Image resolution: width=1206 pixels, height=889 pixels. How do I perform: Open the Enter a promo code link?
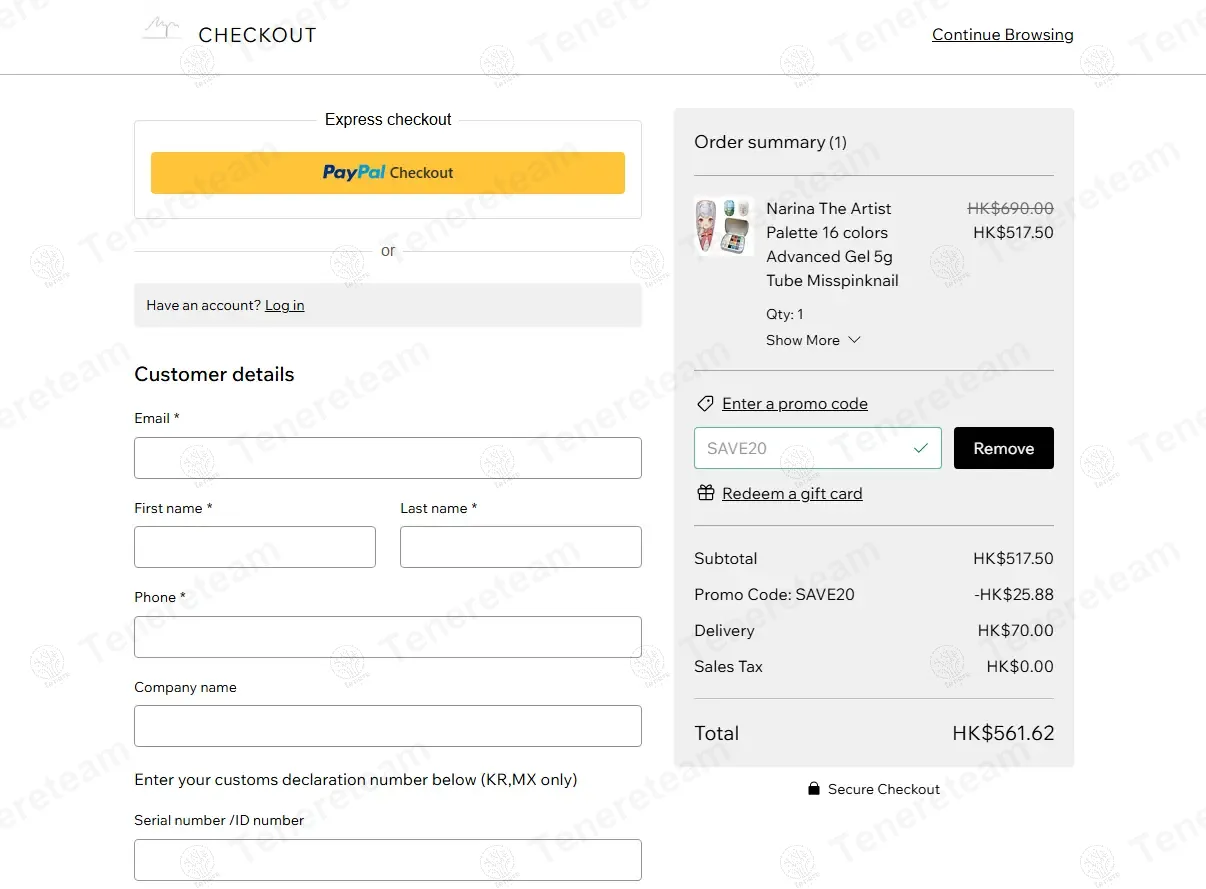(x=794, y=404)
